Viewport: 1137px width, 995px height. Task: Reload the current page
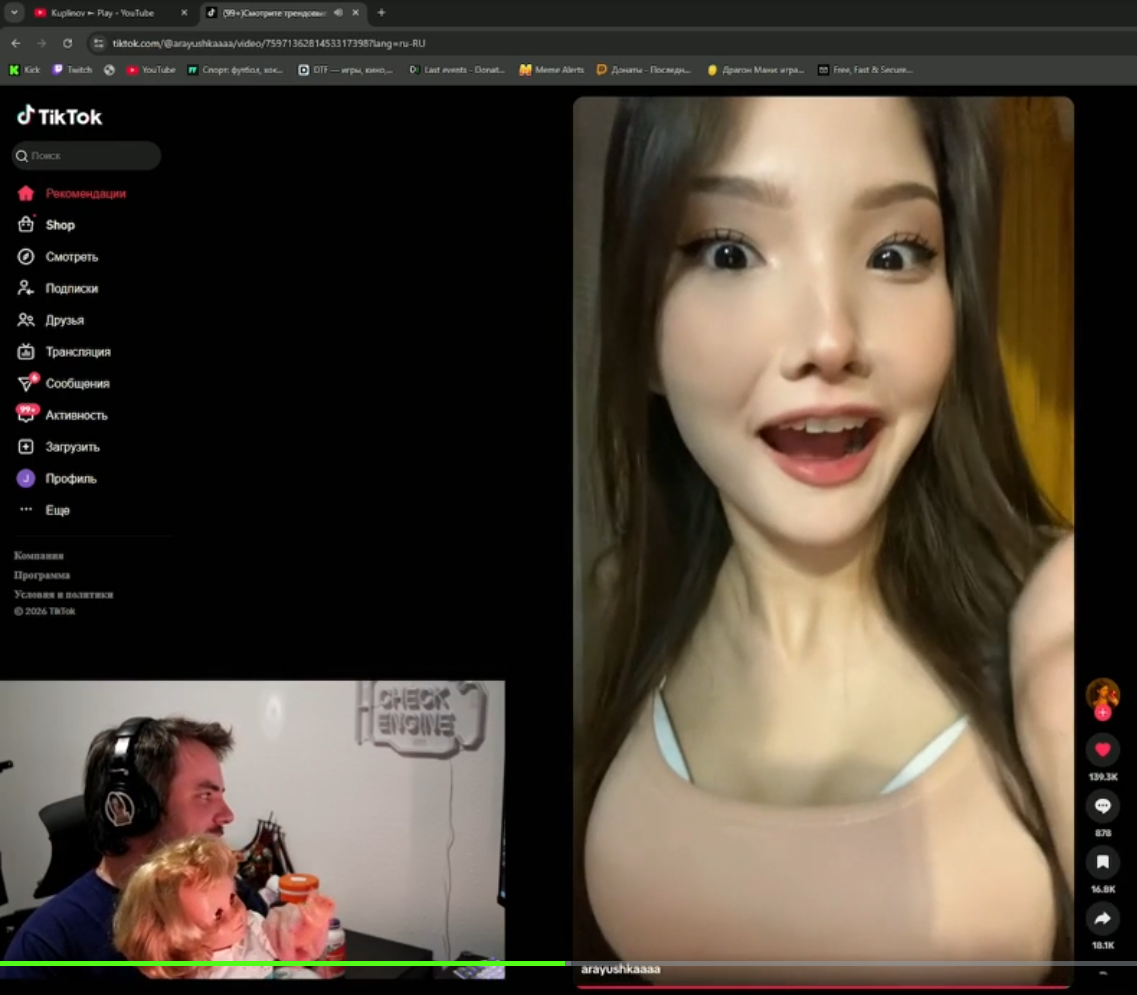67,44
